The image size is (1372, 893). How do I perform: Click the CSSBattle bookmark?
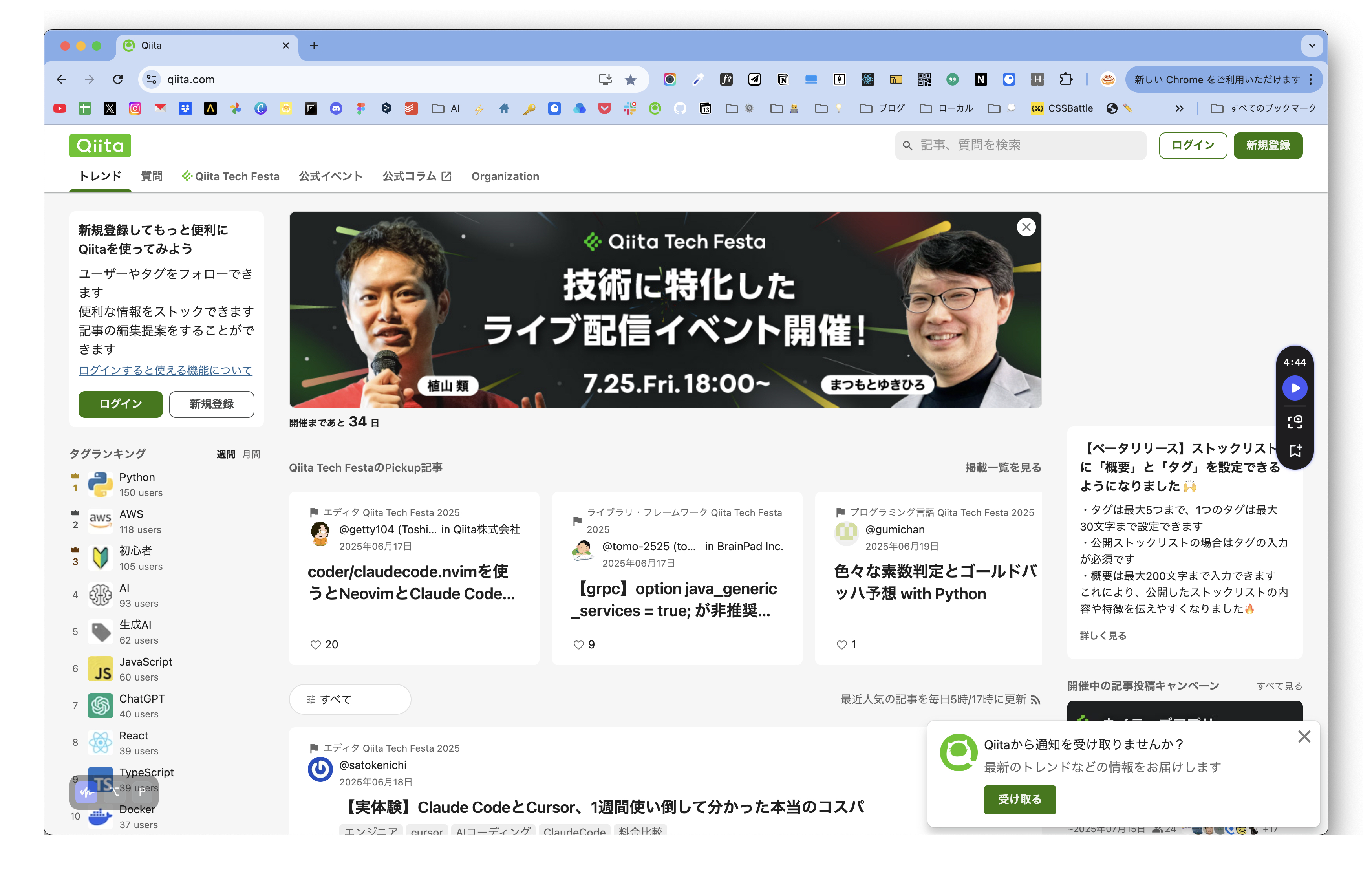pyautogui.click(x=1062, y=108)
